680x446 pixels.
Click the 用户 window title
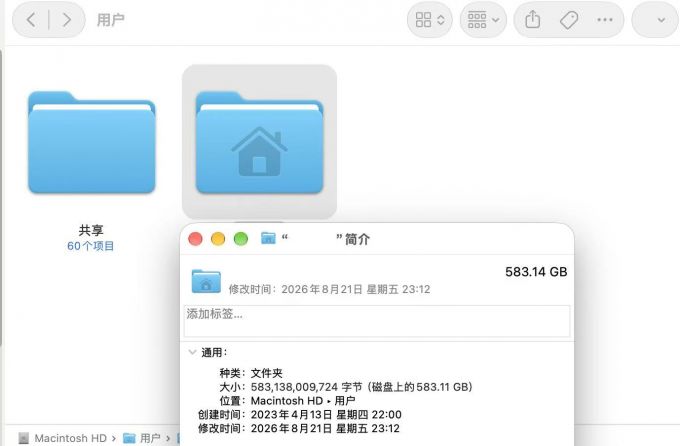pos(111,20)
